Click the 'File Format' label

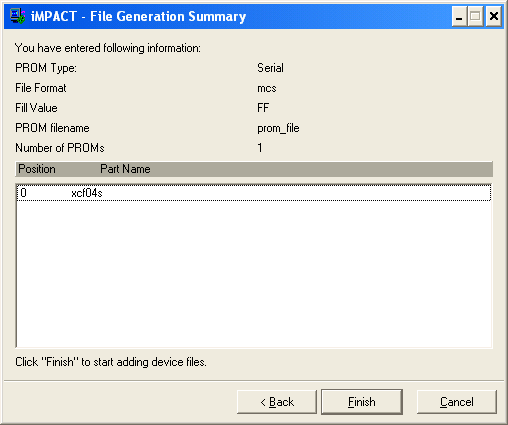[x=41, y=88]
